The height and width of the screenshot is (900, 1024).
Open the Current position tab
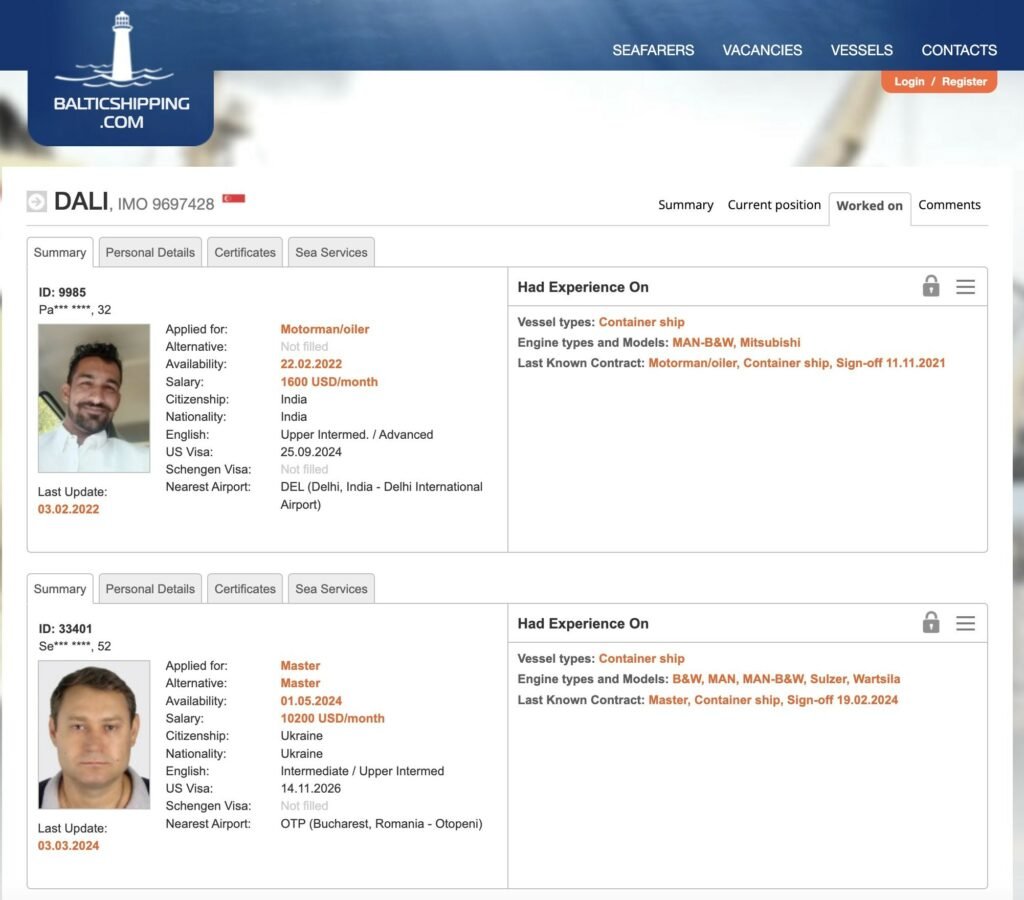774,205
